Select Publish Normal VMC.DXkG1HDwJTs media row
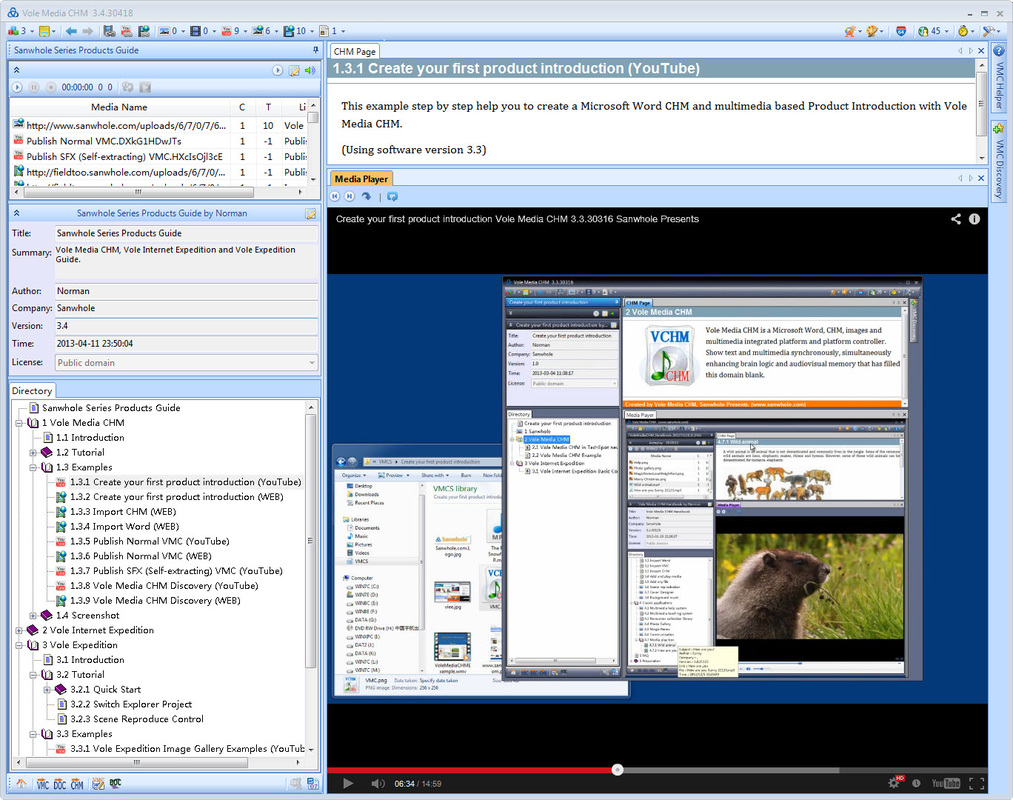Screen dimensions: 1013x800 tap(159, 141)
